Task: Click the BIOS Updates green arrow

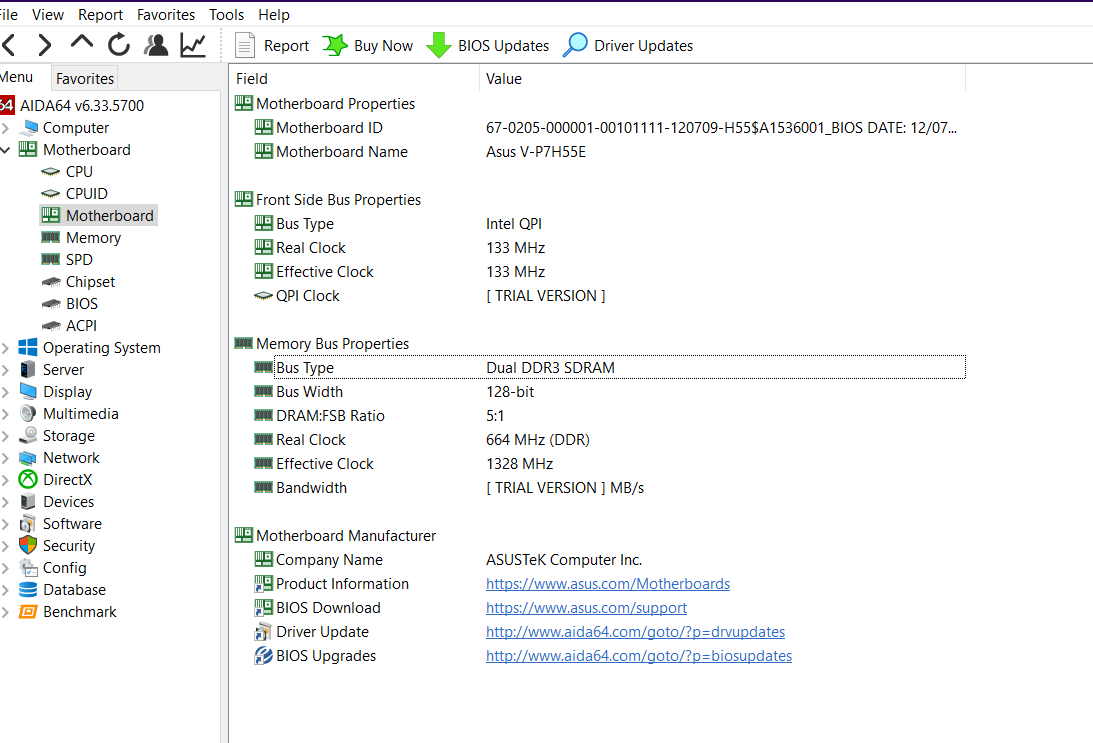Action: pos(438,45)
